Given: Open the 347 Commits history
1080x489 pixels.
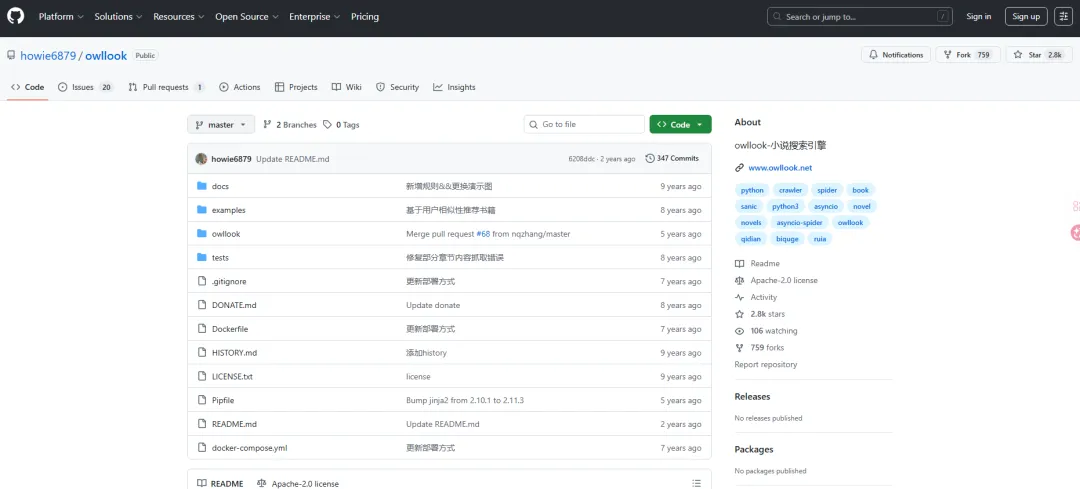Looking at the screenshot, I should point(672,158).
